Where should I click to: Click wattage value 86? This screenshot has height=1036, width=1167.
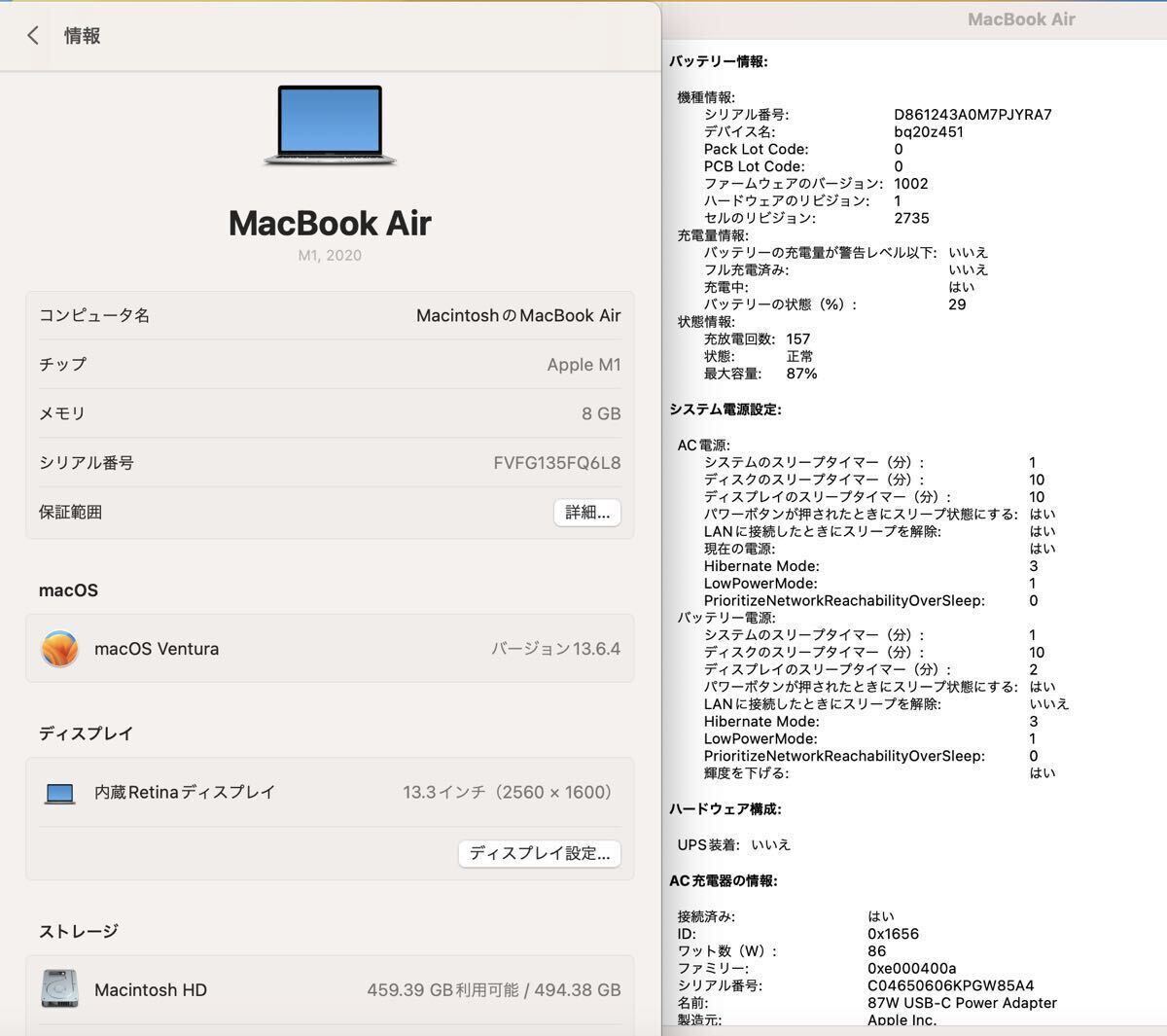[877, 951]
